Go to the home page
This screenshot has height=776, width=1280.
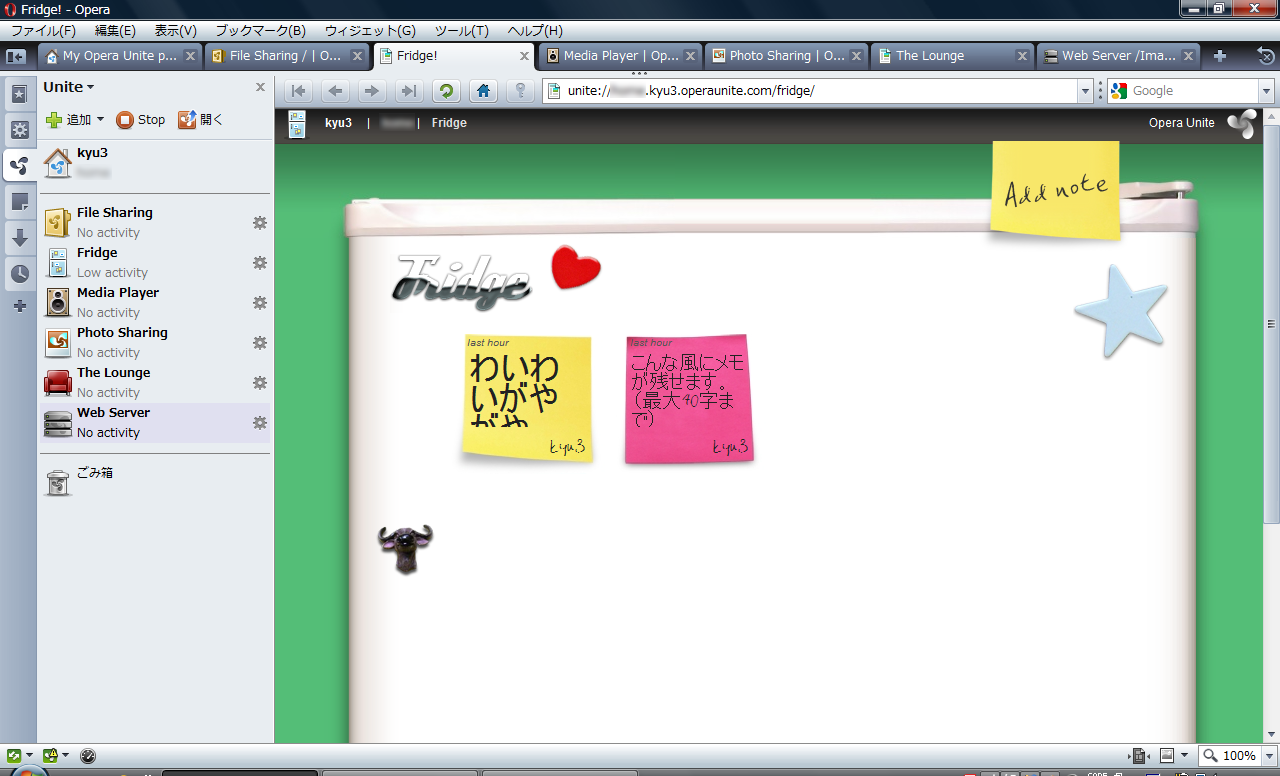(x=483, y=91)
